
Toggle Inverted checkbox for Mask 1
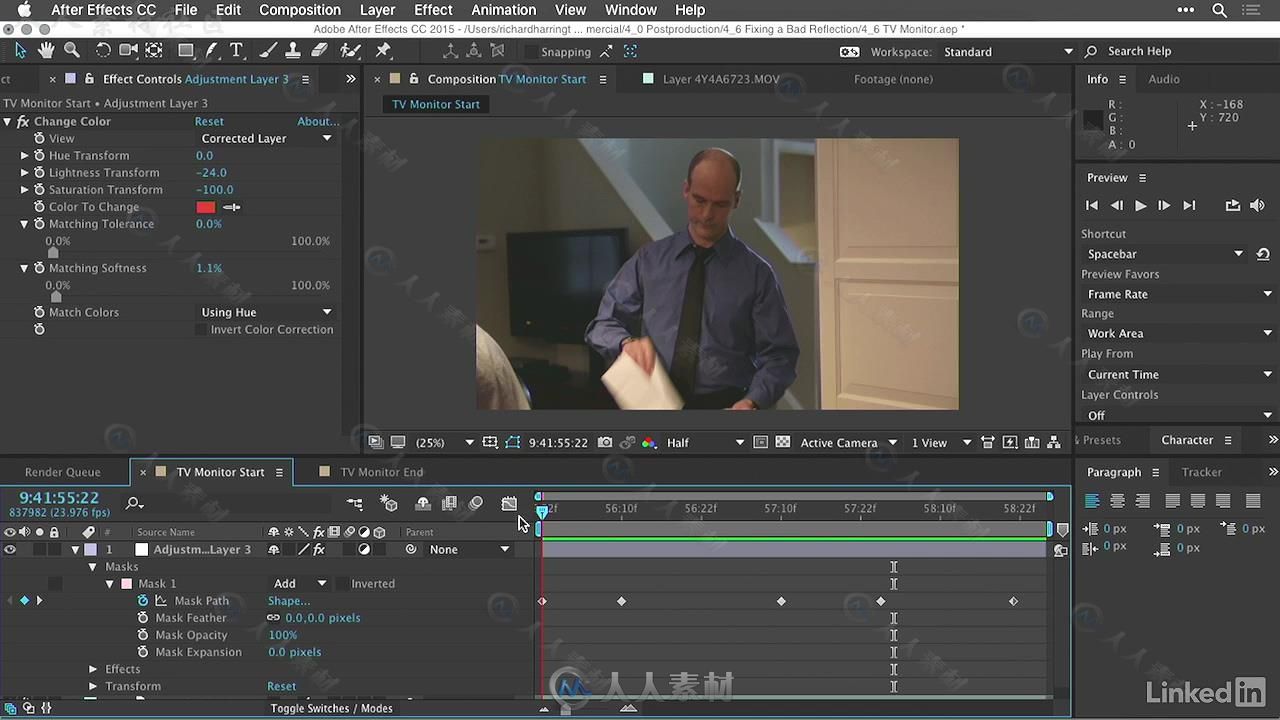(x=341, y=583)
